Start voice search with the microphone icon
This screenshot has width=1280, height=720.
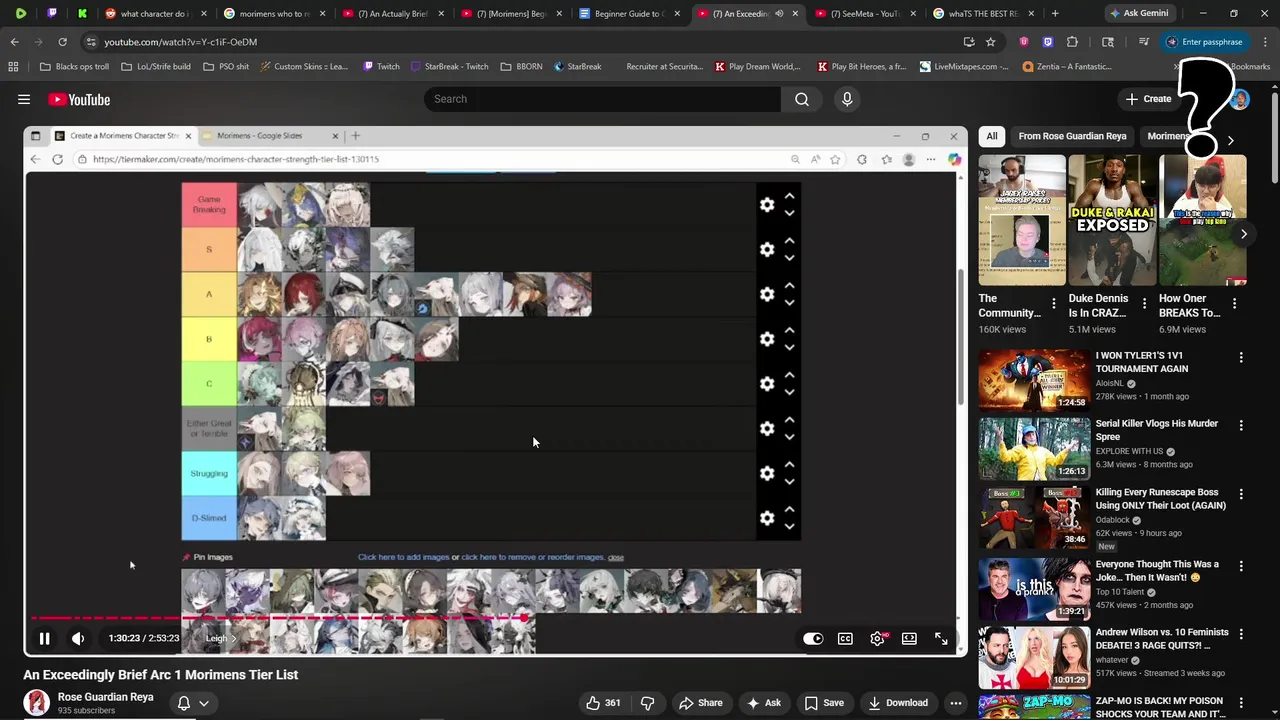(x=847, y=99)
